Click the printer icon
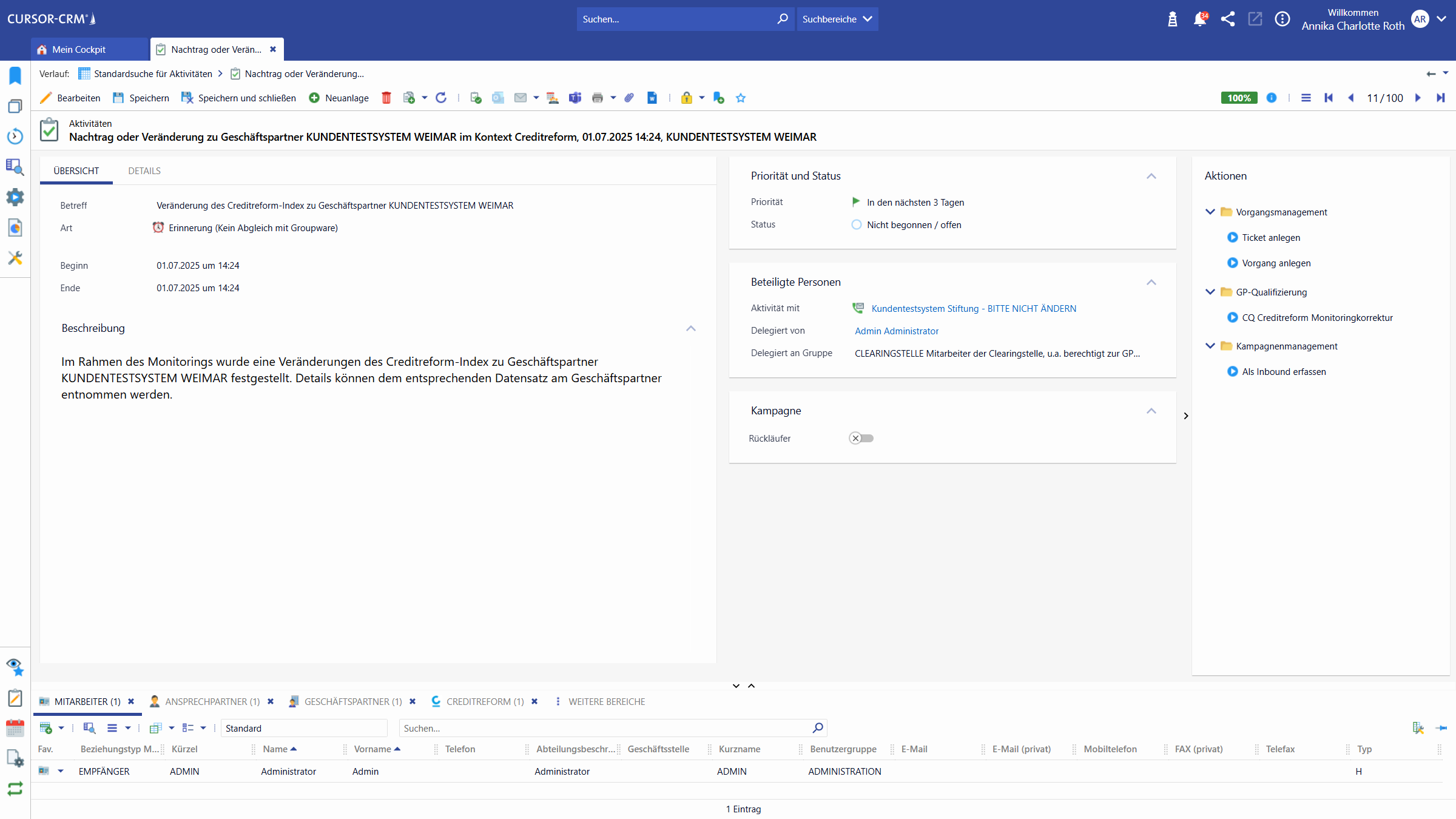 point(598,98)
